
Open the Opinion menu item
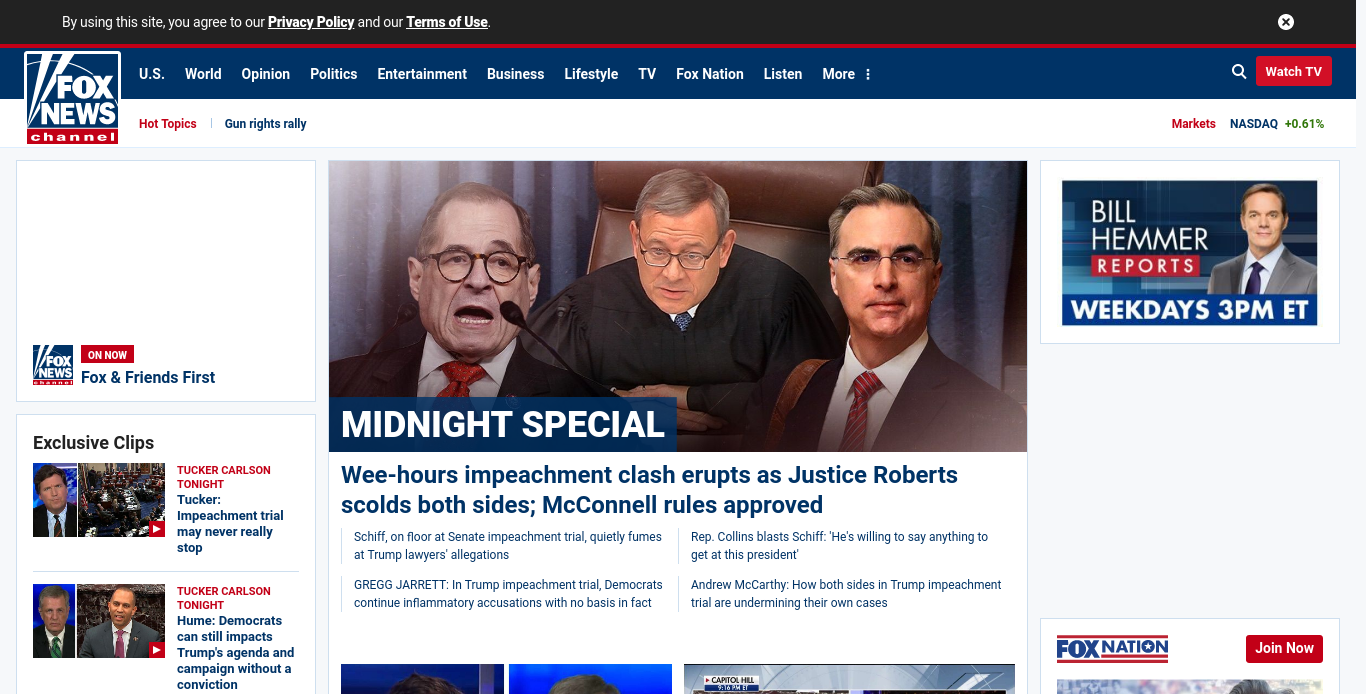[265, 74]
